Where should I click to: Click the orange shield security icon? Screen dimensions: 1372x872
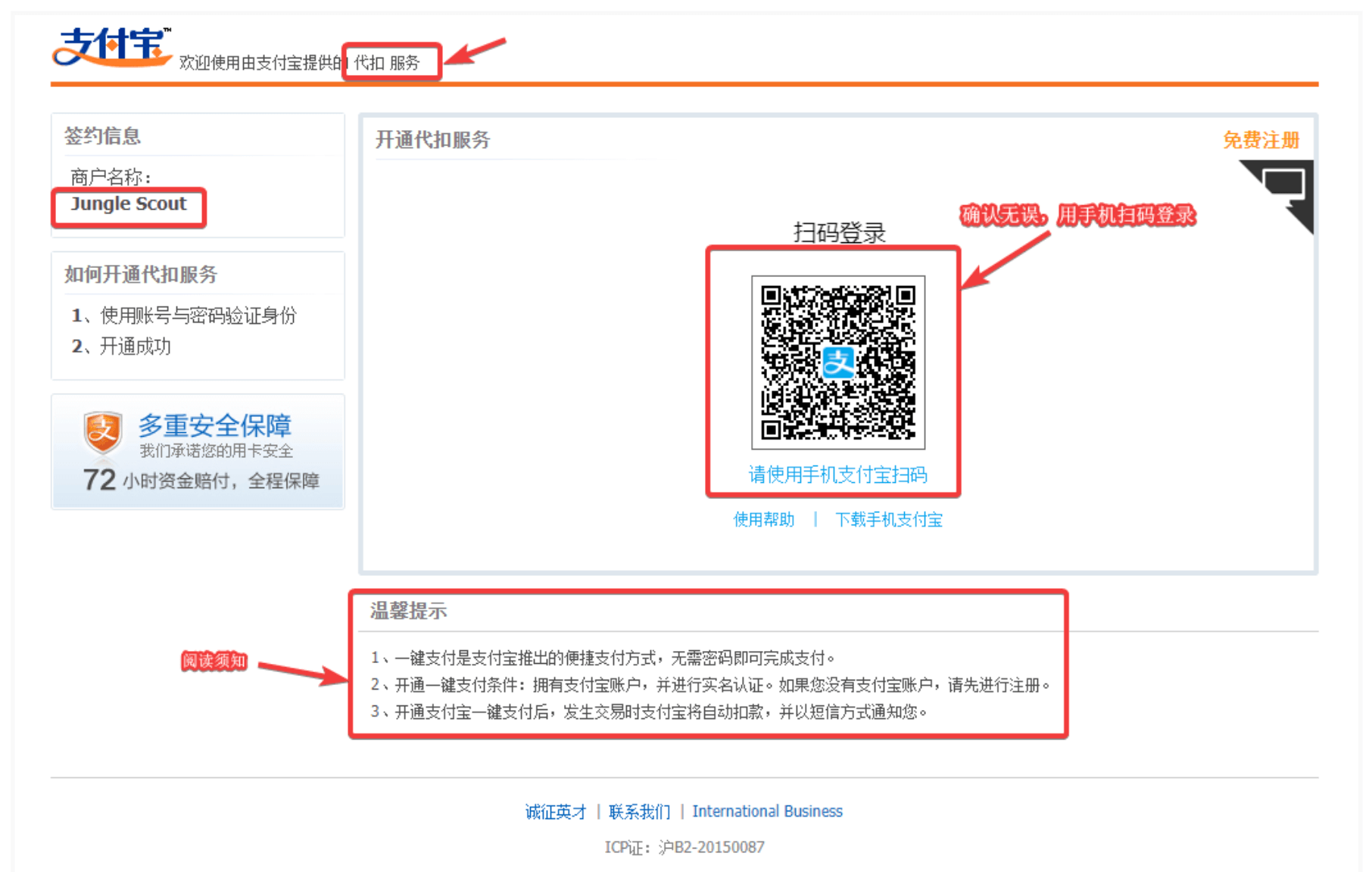click(x=103, y=432)
